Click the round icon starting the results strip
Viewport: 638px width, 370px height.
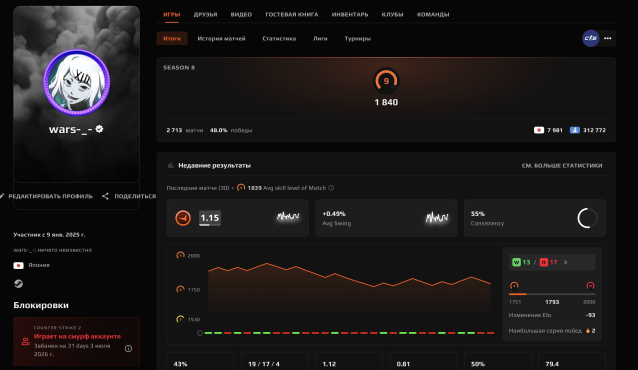point(200,333)
